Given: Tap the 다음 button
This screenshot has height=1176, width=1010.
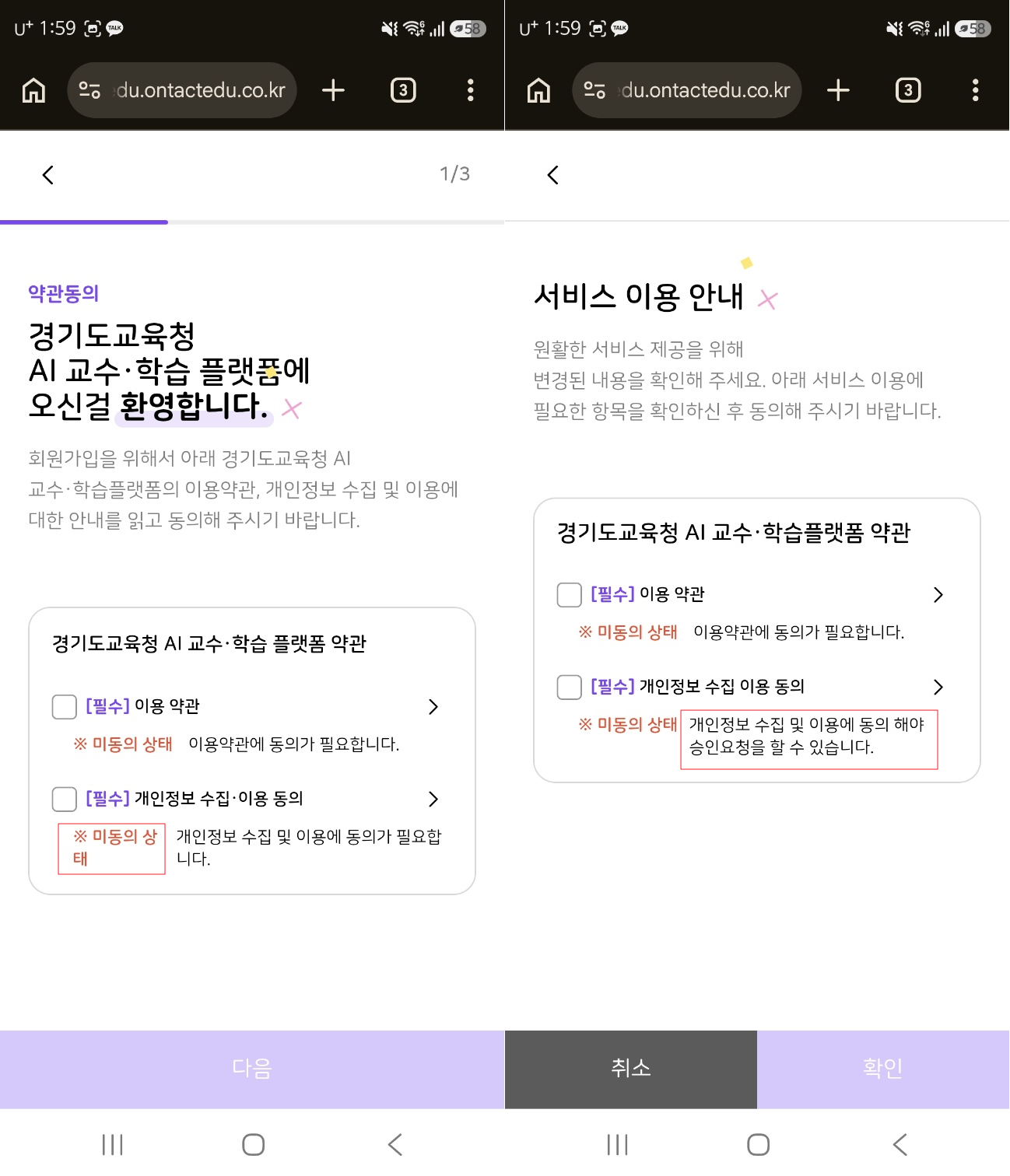Looking at the screenshot, I should point(252,1069).
